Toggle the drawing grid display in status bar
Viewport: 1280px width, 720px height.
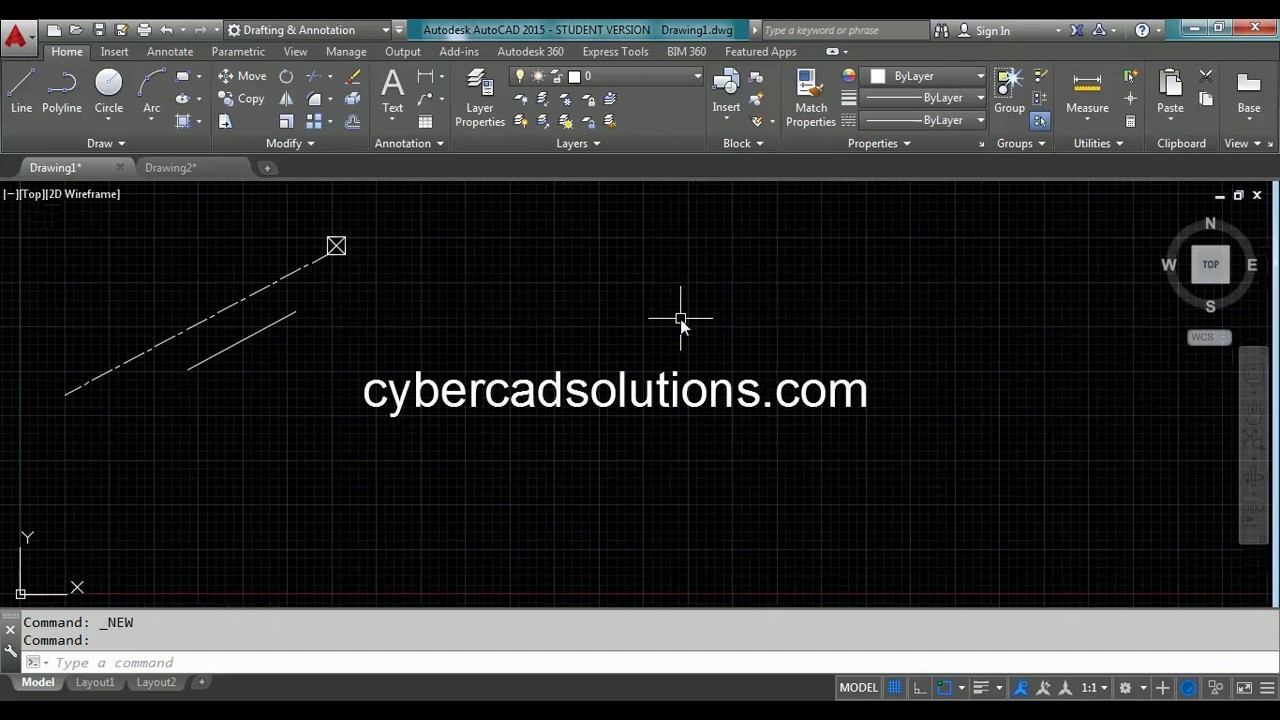[x=894, y=688]
